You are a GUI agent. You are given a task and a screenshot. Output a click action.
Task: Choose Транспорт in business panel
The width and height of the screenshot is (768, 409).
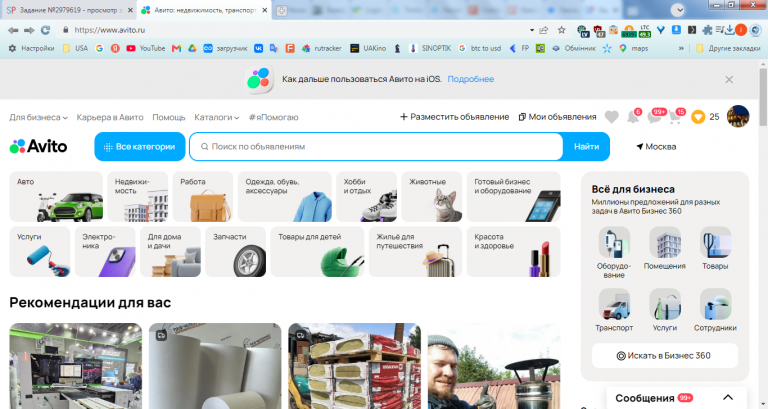tap(614, 310)
